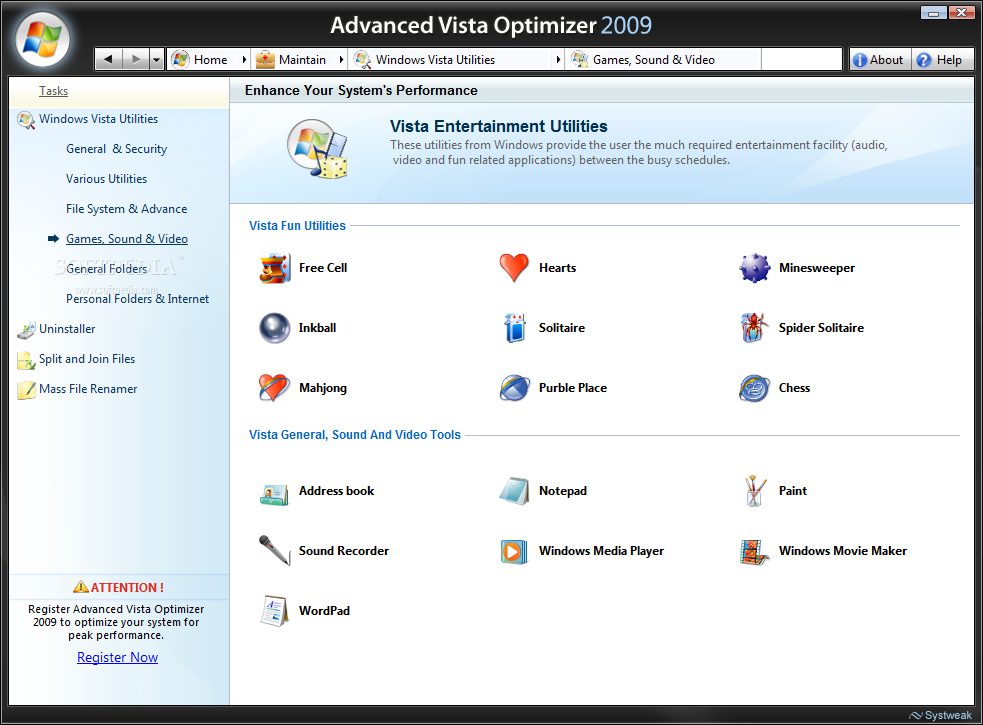Select Various Utilities in sidebar

click(x=107, y=179)
